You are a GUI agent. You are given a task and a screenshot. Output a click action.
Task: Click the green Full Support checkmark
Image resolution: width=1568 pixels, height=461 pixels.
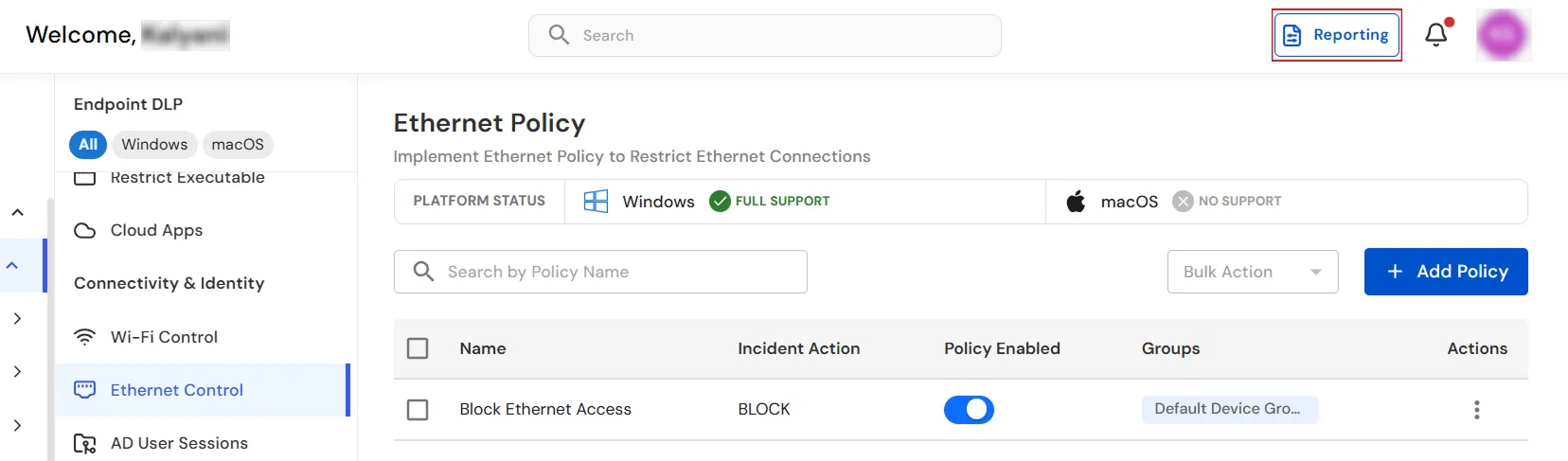(720, 201)
